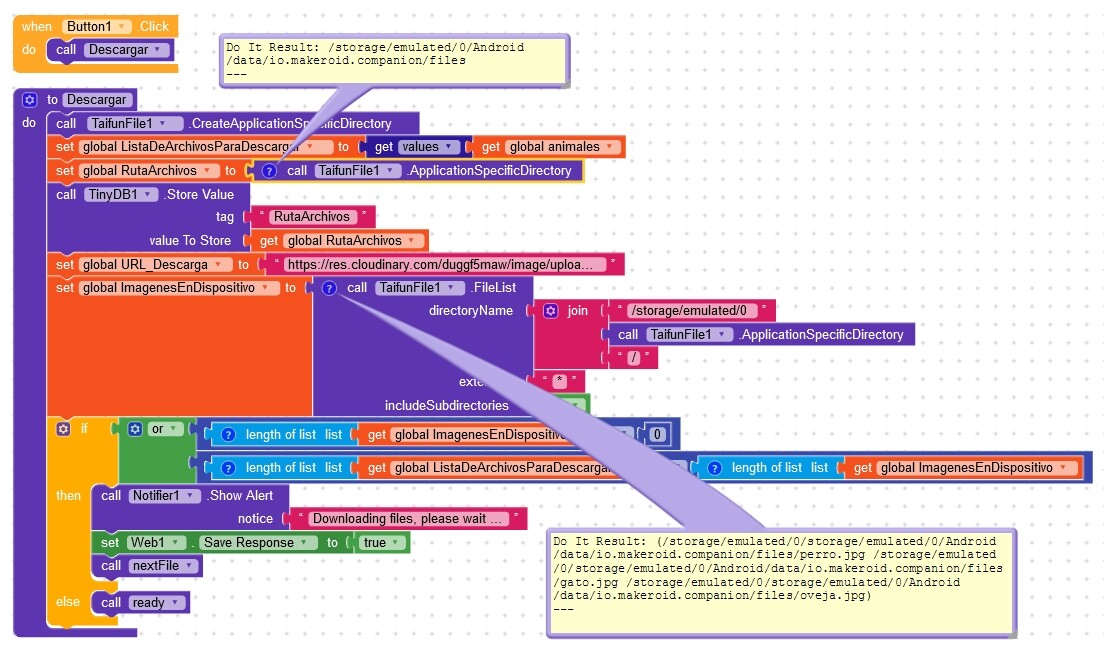Open the set global ImagenesEnDispositivo variable dropdown
The image size is (1104, 650).
[179, 288]
